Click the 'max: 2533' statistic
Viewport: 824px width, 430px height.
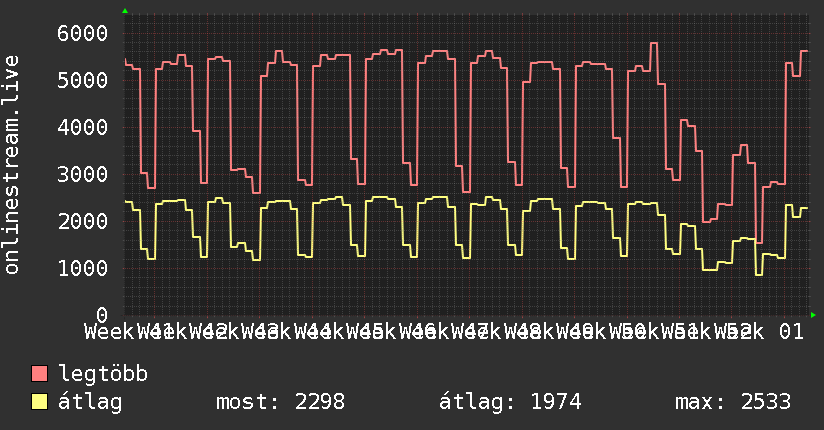pos(733,402)
